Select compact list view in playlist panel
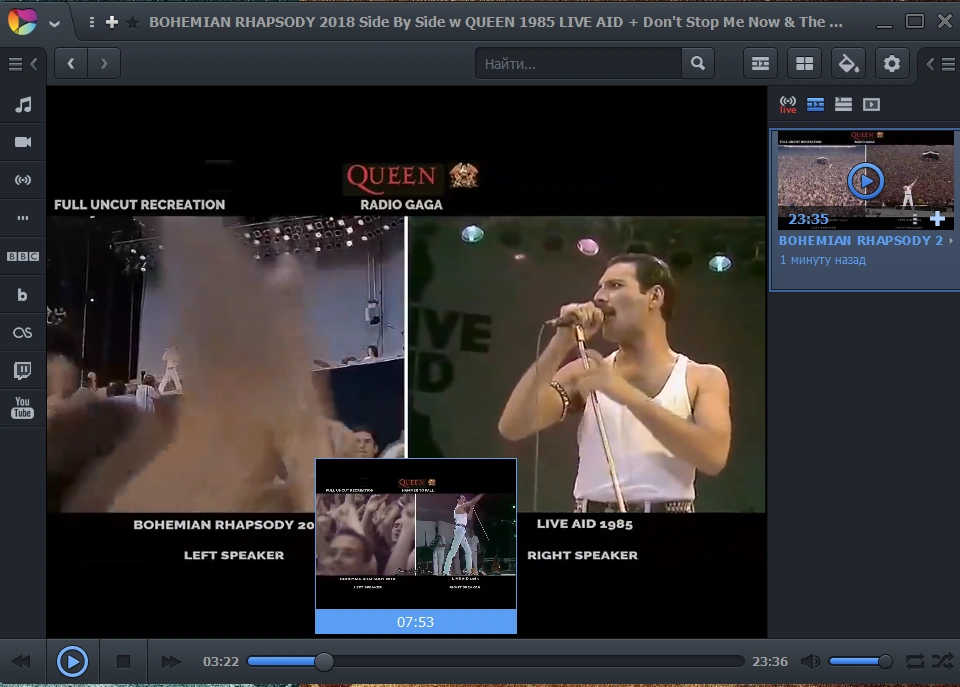Viewport: 960px width, 687px height. 843,105
